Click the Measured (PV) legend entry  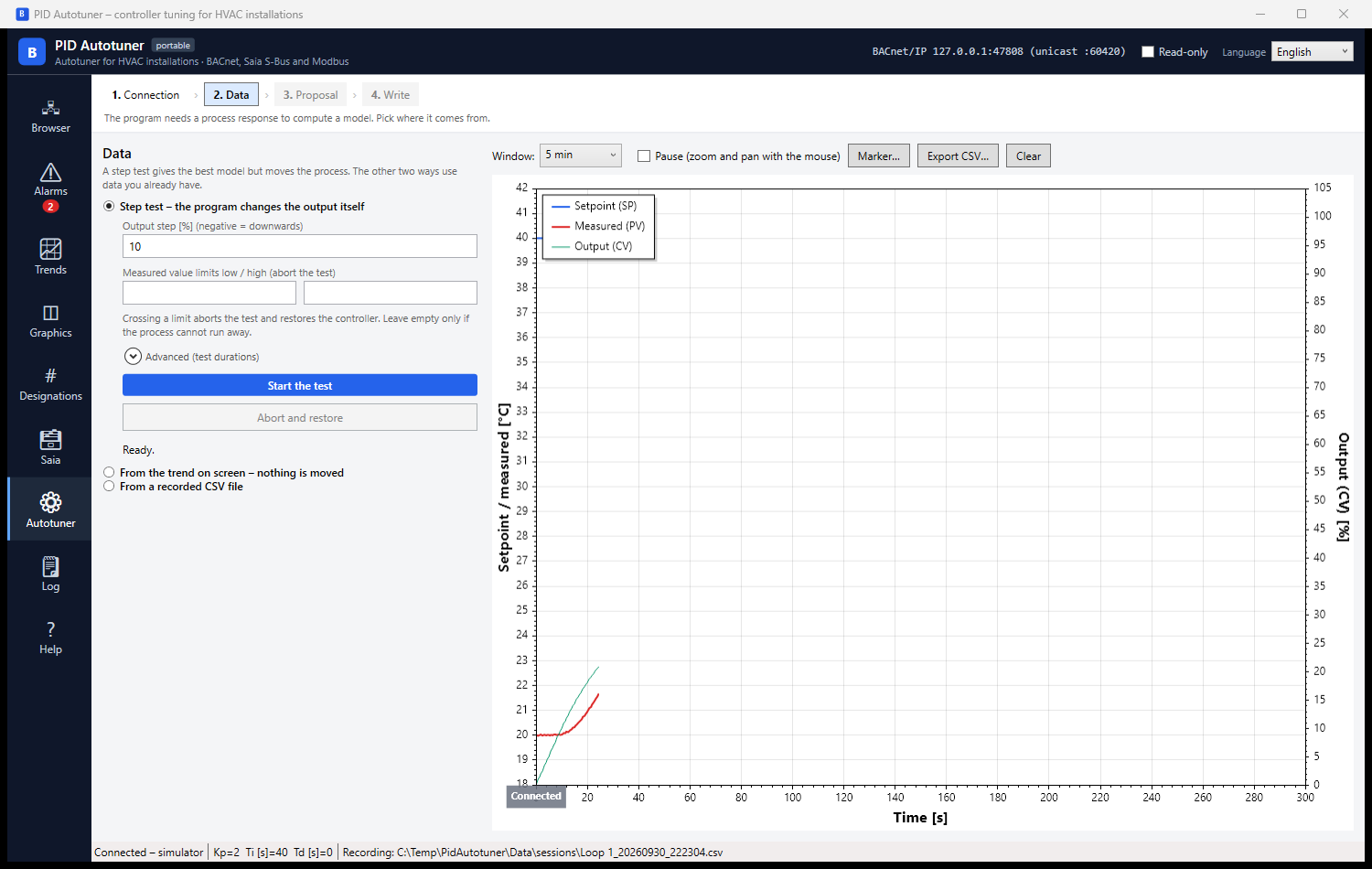(x=599, y=226)
